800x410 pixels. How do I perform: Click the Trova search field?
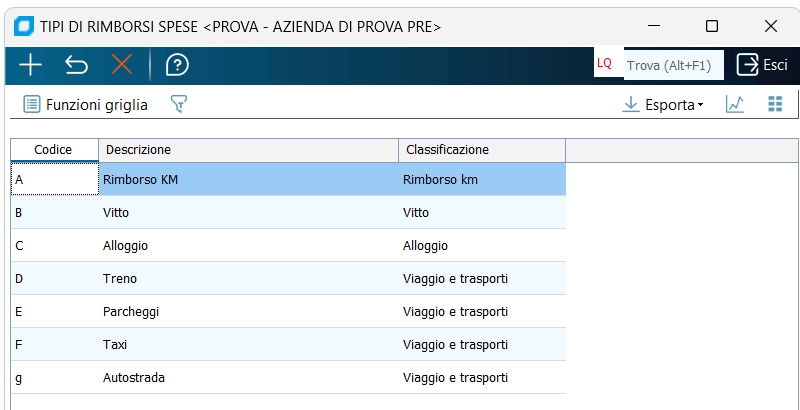pos(672,65)
